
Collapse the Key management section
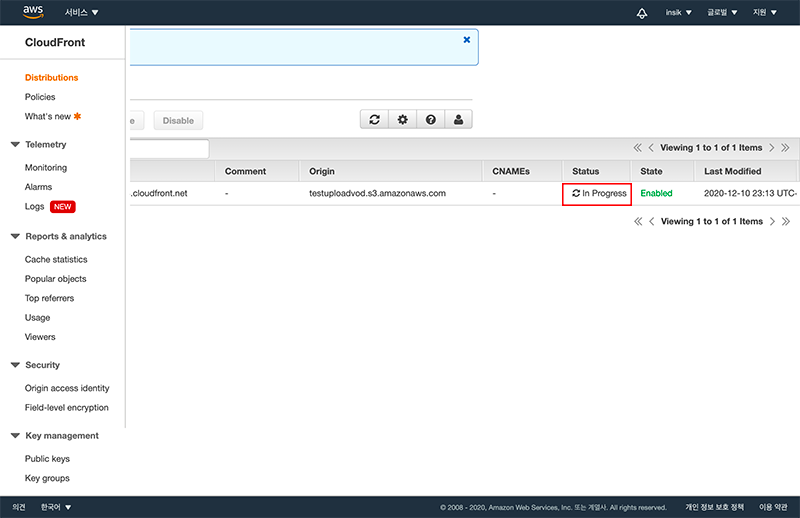pos(15,435)
